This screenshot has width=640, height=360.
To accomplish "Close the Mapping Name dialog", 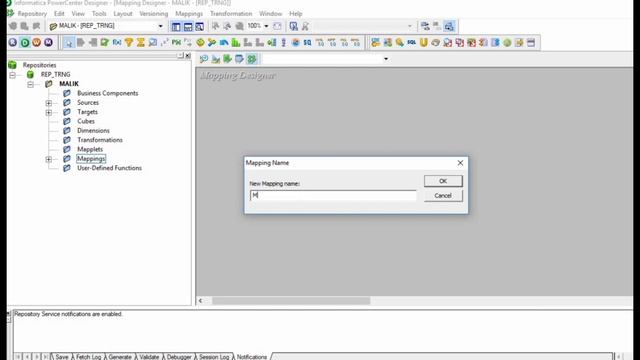I will point(460,163).
